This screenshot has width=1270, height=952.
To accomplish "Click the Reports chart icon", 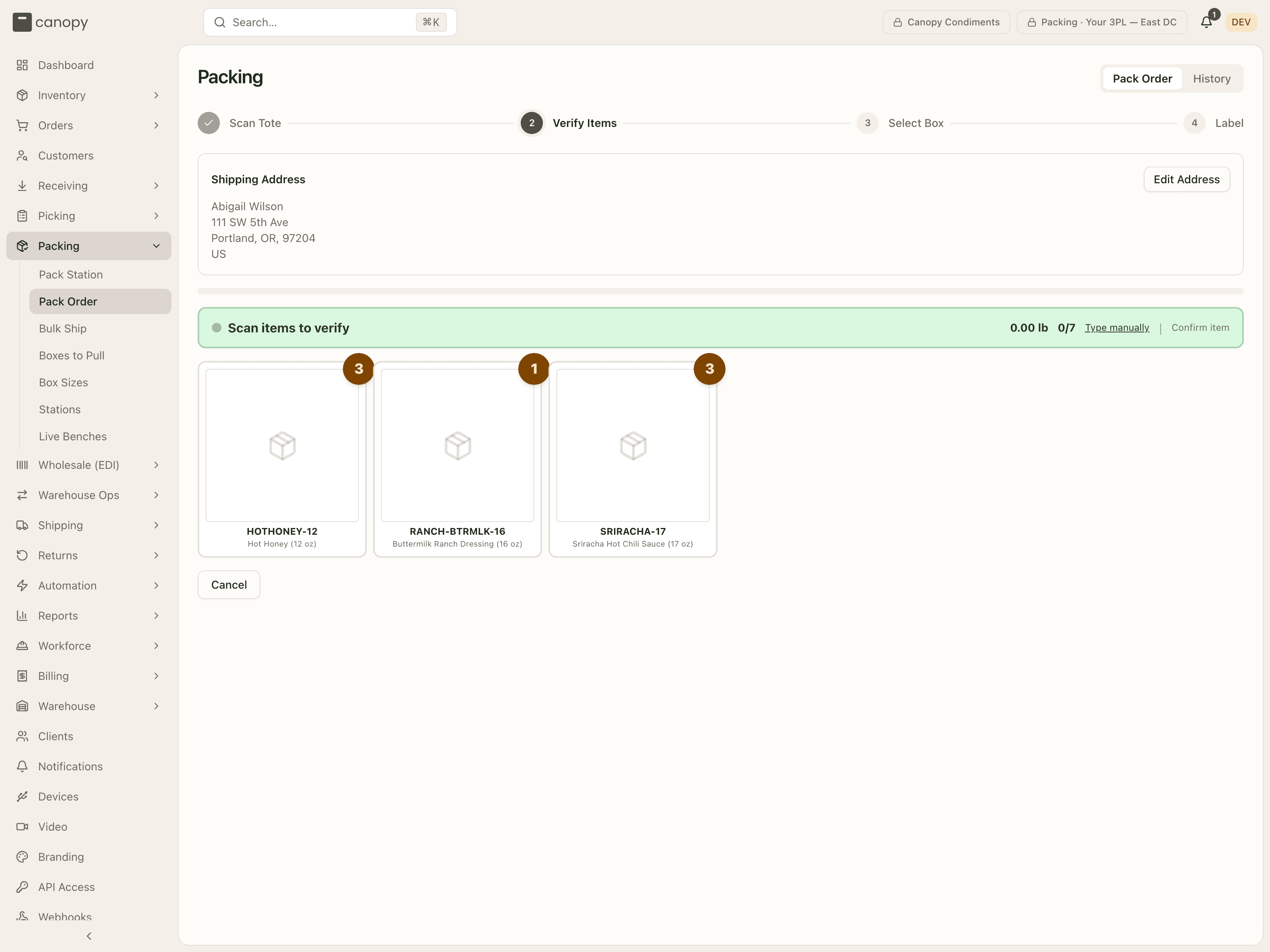I will tap(22, 616).
